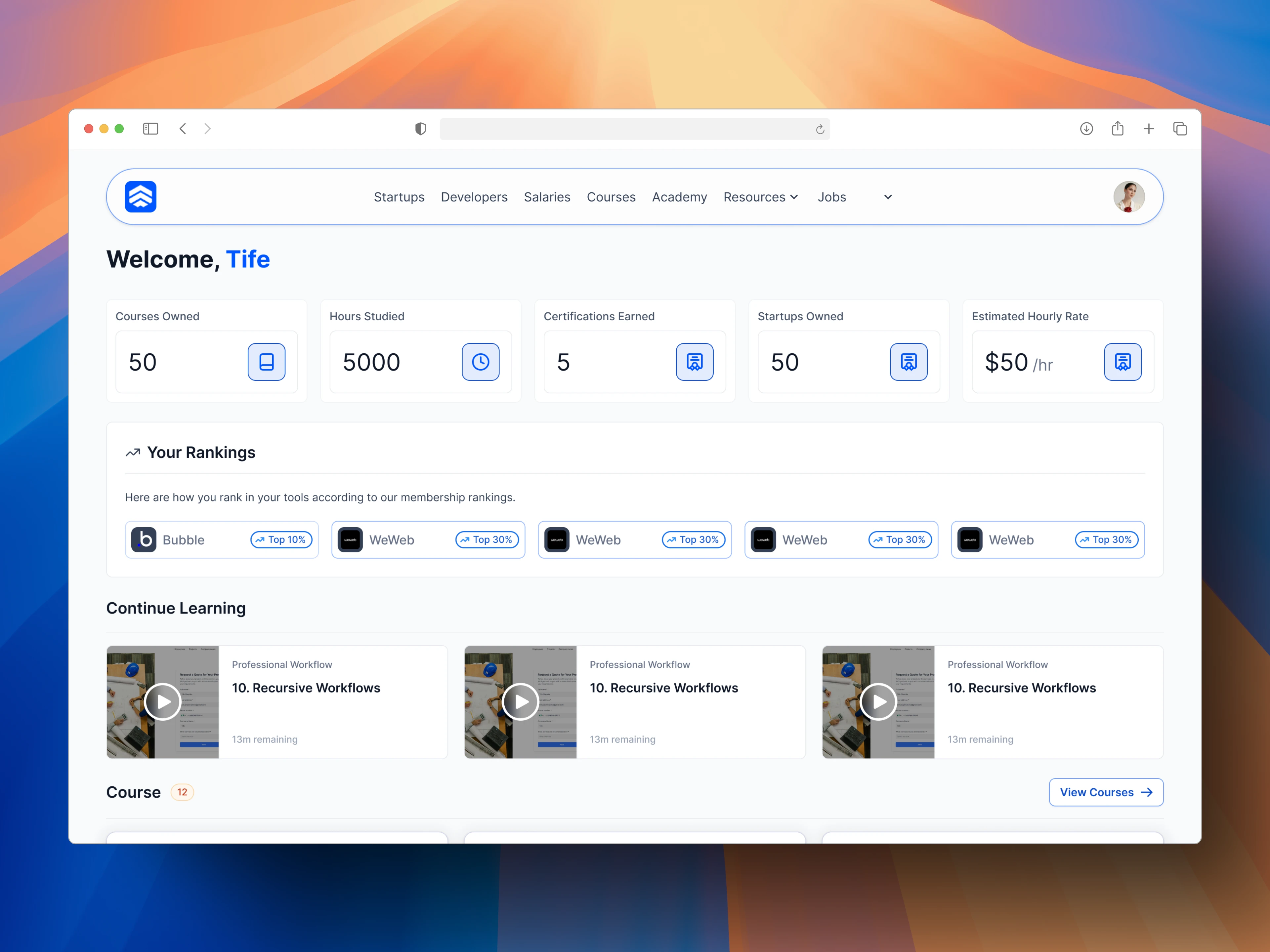Expand the Resources dropdown

761,197
